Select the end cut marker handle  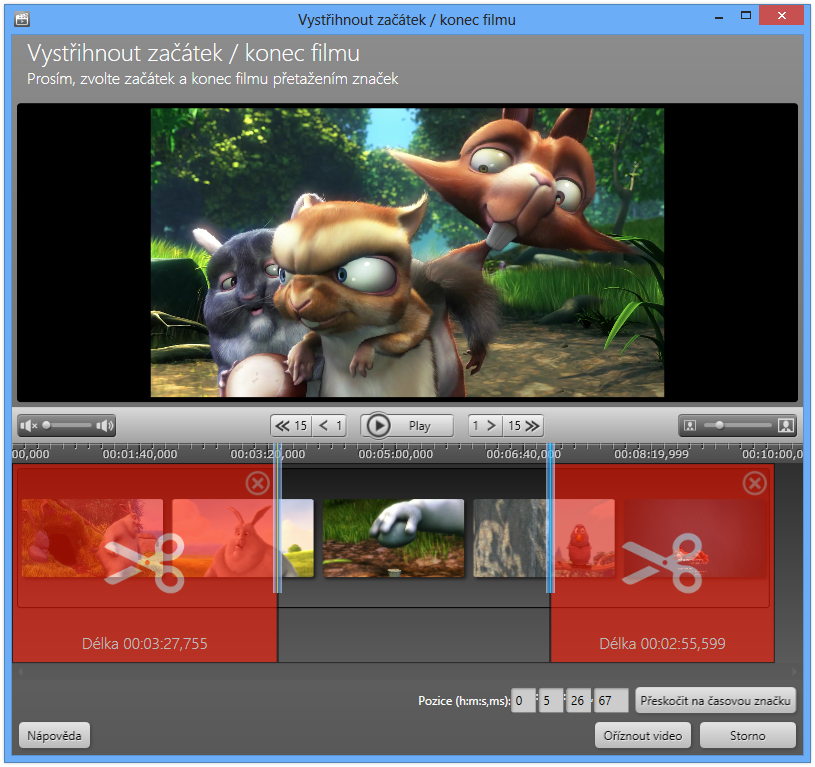click(550, 519)
